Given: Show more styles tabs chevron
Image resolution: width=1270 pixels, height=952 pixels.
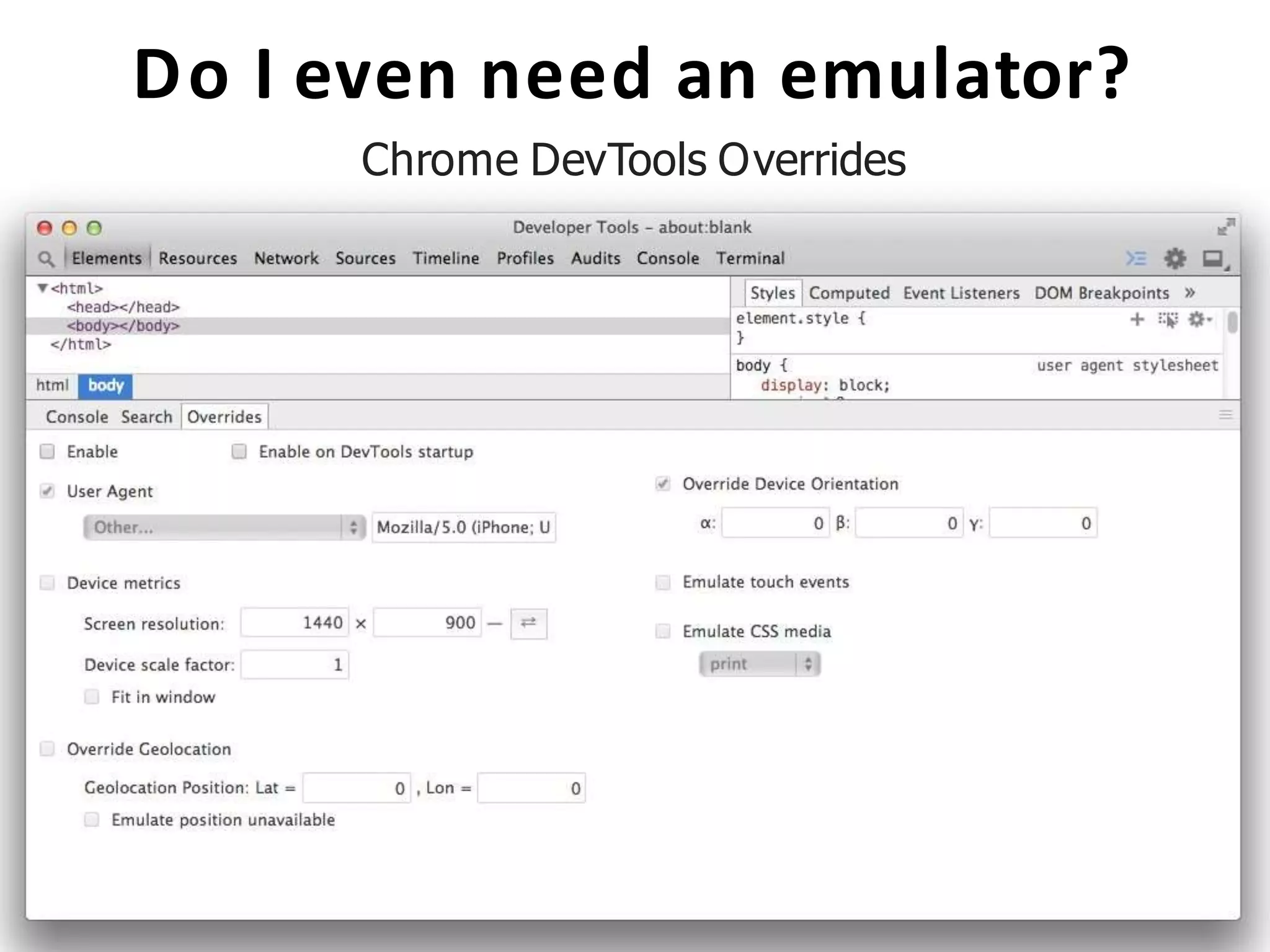Looking at the screenshot, I should tap(1189, 293).
